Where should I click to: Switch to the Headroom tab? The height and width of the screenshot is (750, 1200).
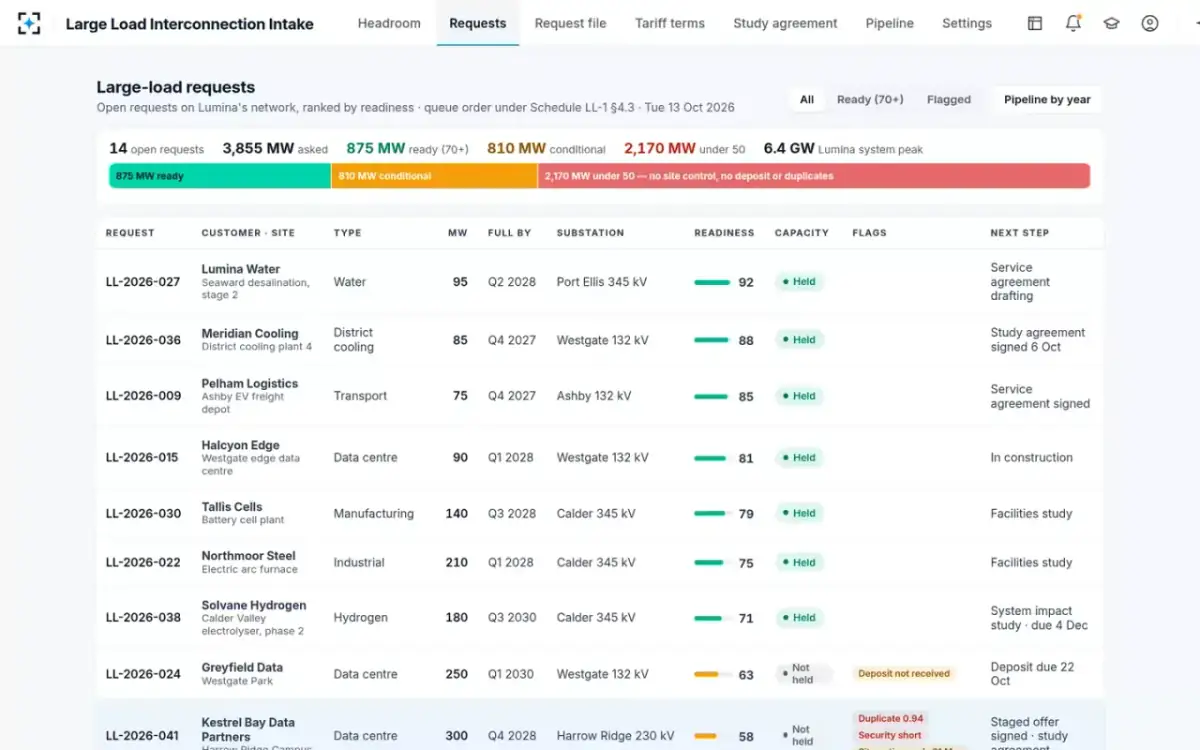click(x=389, y=23)
